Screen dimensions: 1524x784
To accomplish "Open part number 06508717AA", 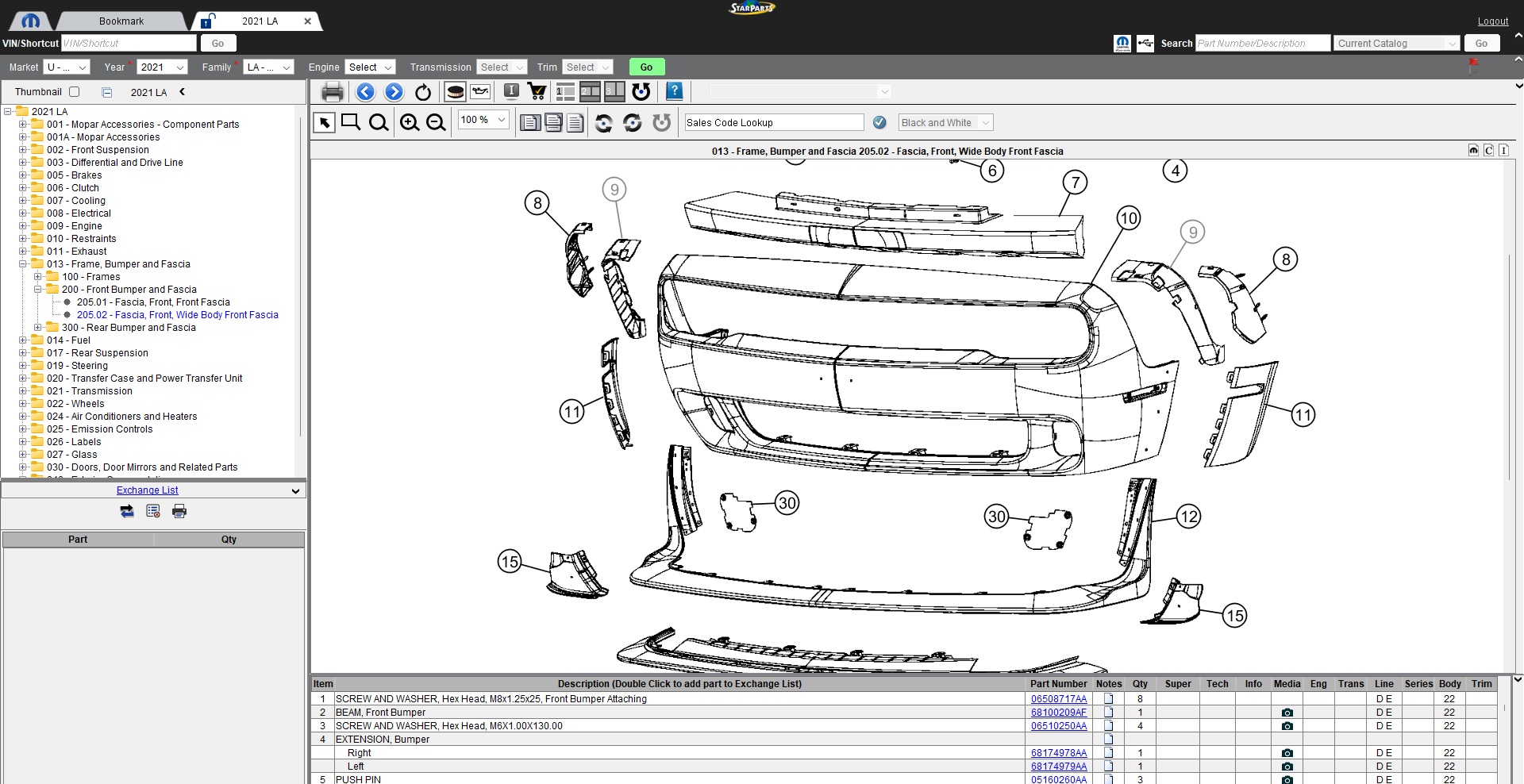I will point(1058,699).
